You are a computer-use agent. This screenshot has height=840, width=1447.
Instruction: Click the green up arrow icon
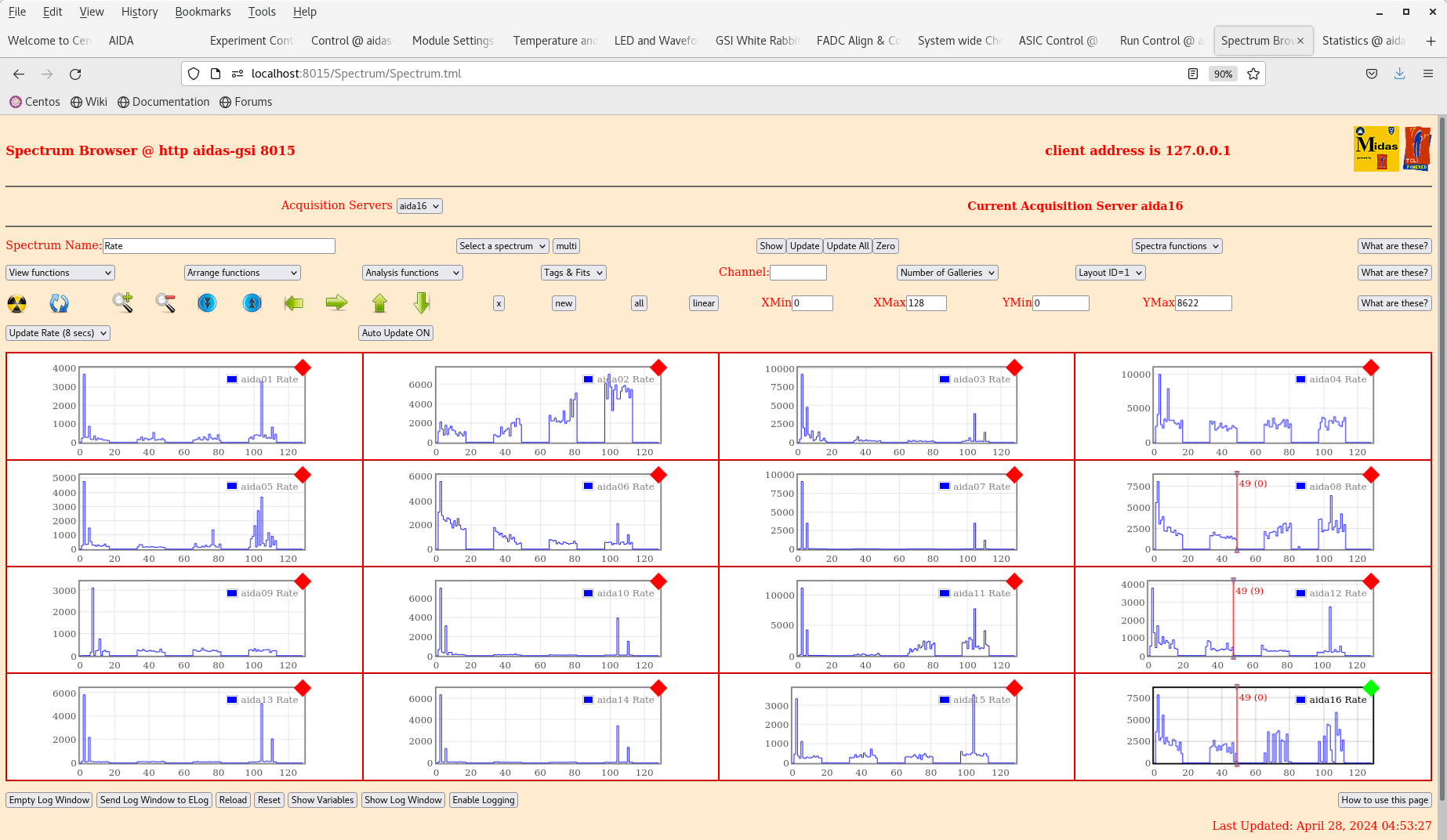pyautogui.click(x=379, y=303)
